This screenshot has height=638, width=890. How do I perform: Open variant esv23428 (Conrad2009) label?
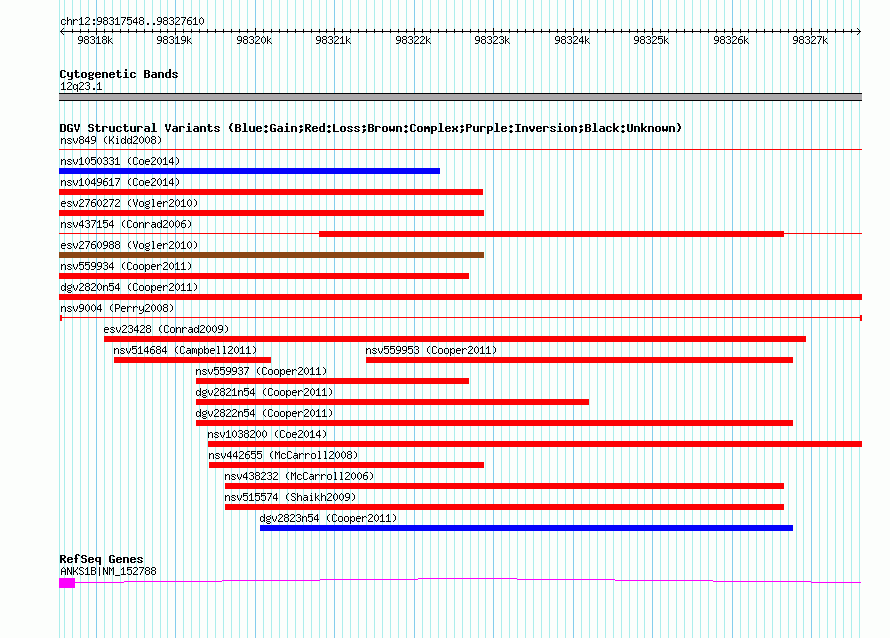[166, 329]
